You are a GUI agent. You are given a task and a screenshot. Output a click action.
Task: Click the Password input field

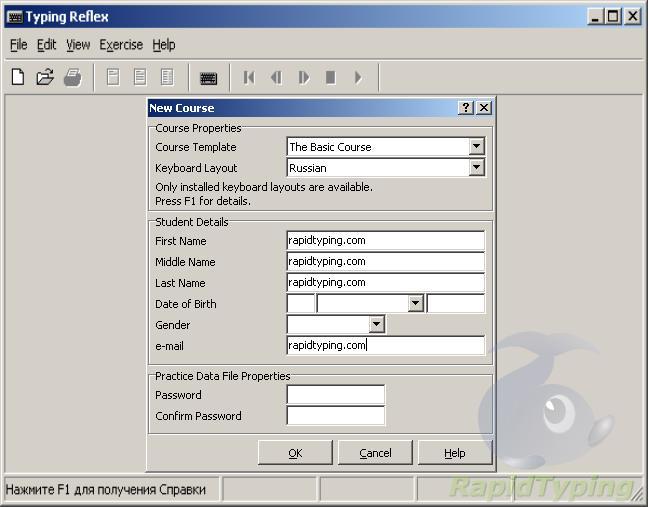tap(336, 395)
